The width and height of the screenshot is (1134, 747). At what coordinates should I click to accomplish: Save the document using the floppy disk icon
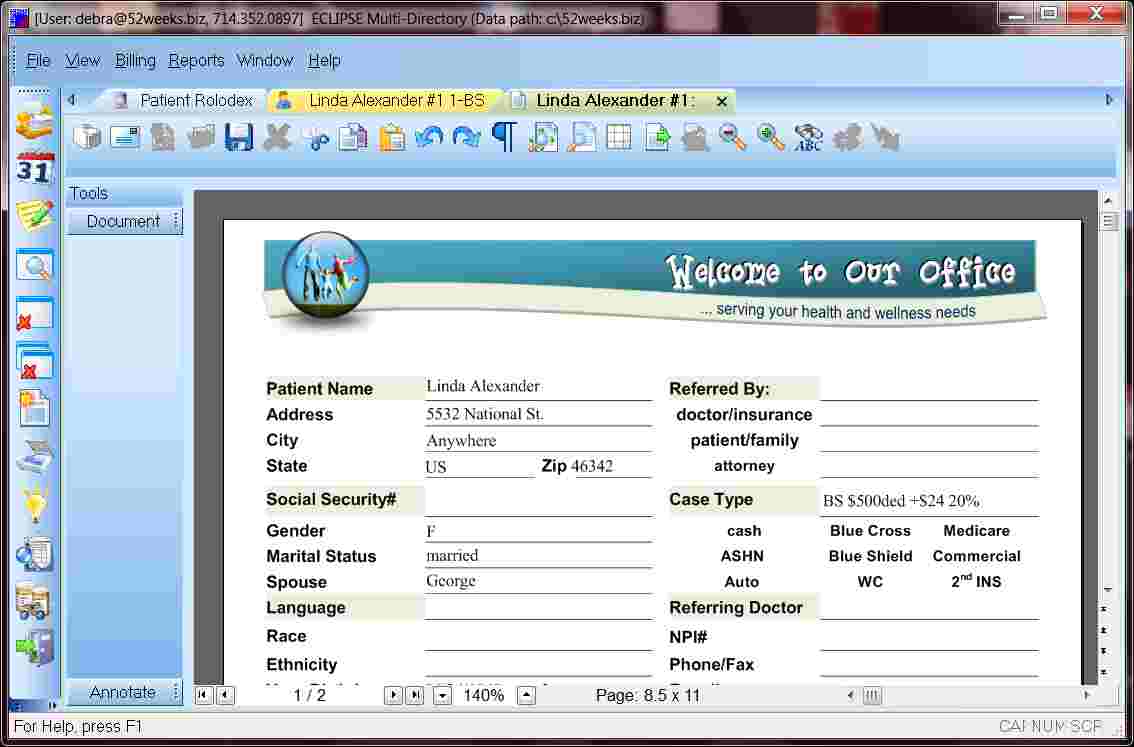[238, 137]
